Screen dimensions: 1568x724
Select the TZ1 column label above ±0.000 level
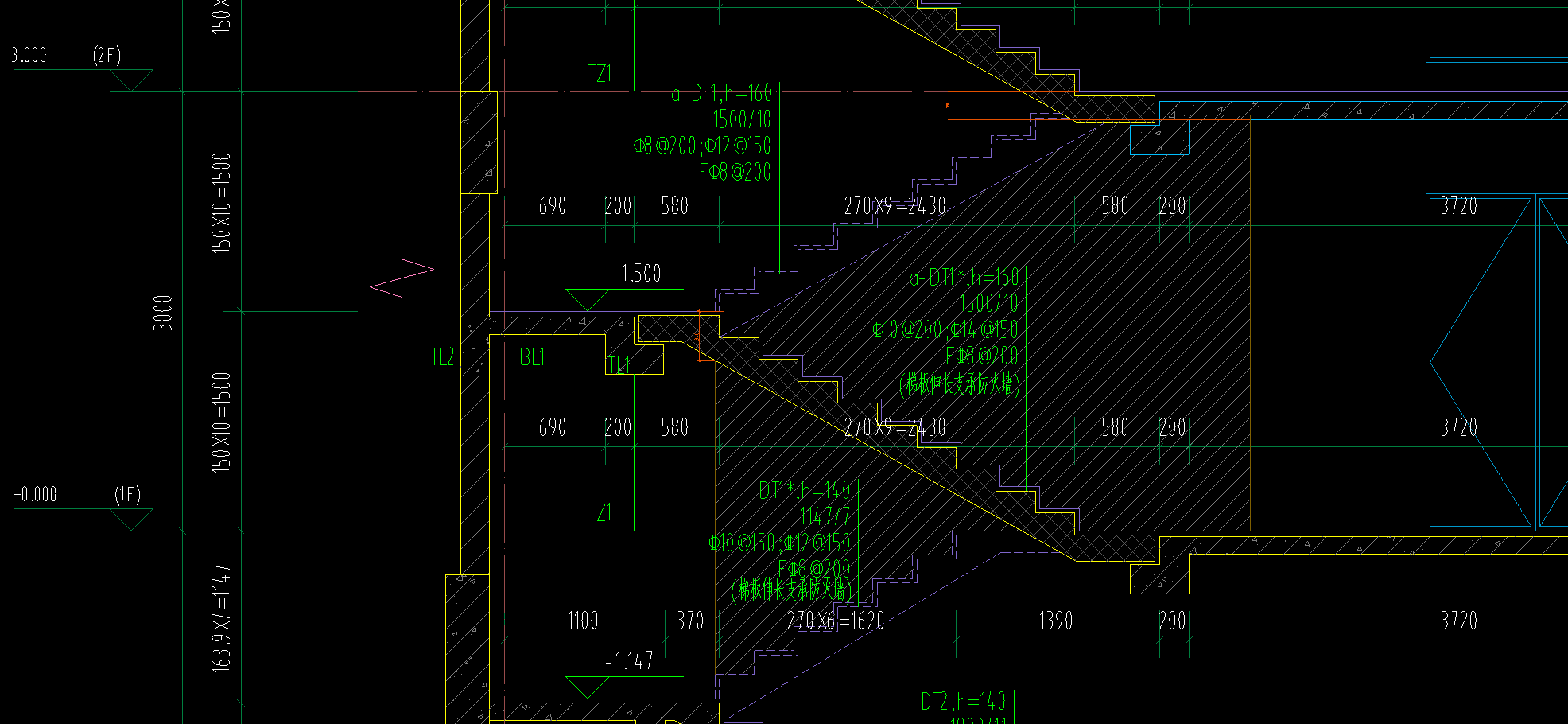coord(600,513)
